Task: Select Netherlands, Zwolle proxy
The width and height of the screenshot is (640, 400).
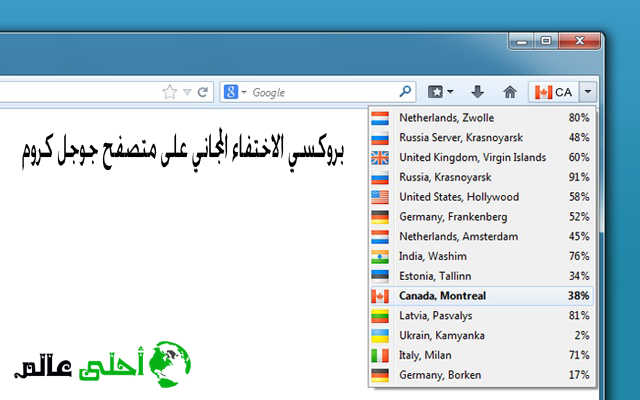Action: pyautogui.click(x=482, y=118)
